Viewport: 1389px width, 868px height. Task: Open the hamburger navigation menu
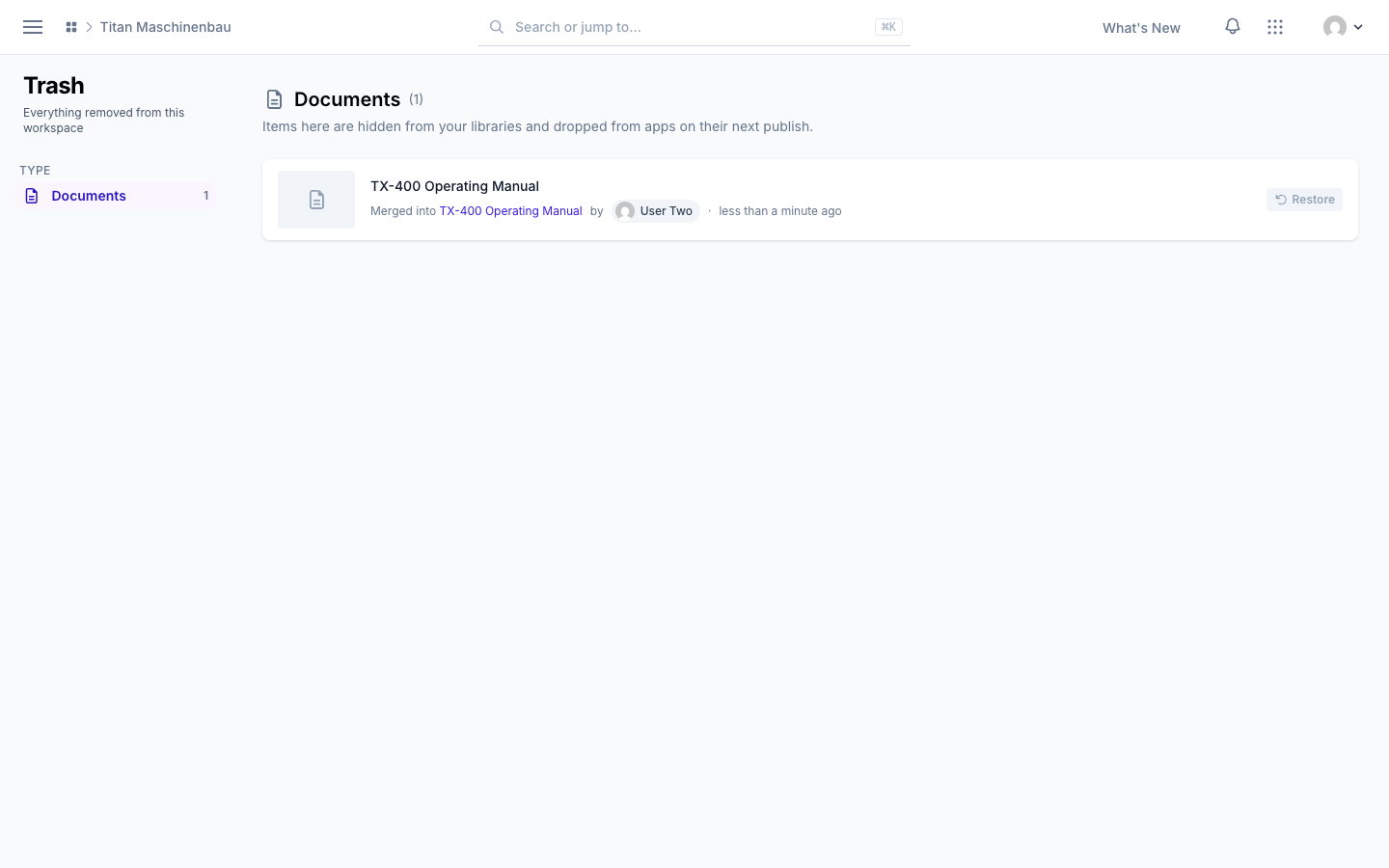[33, 27]
